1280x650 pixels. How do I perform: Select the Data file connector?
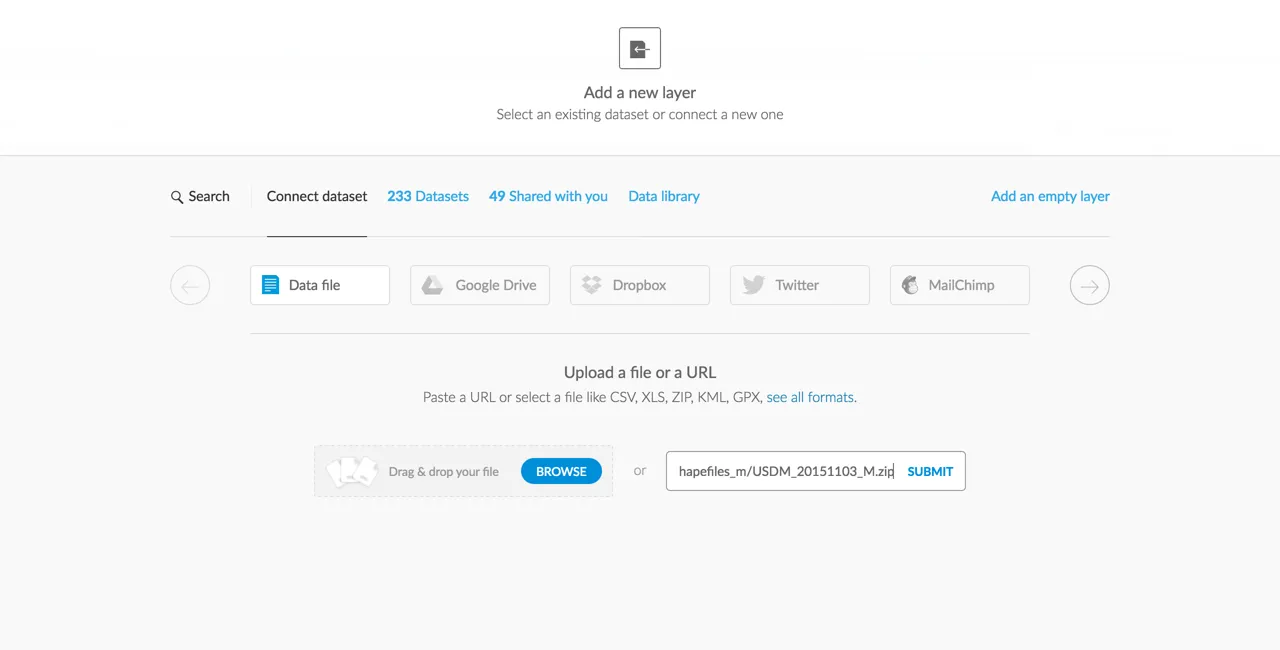320,285
